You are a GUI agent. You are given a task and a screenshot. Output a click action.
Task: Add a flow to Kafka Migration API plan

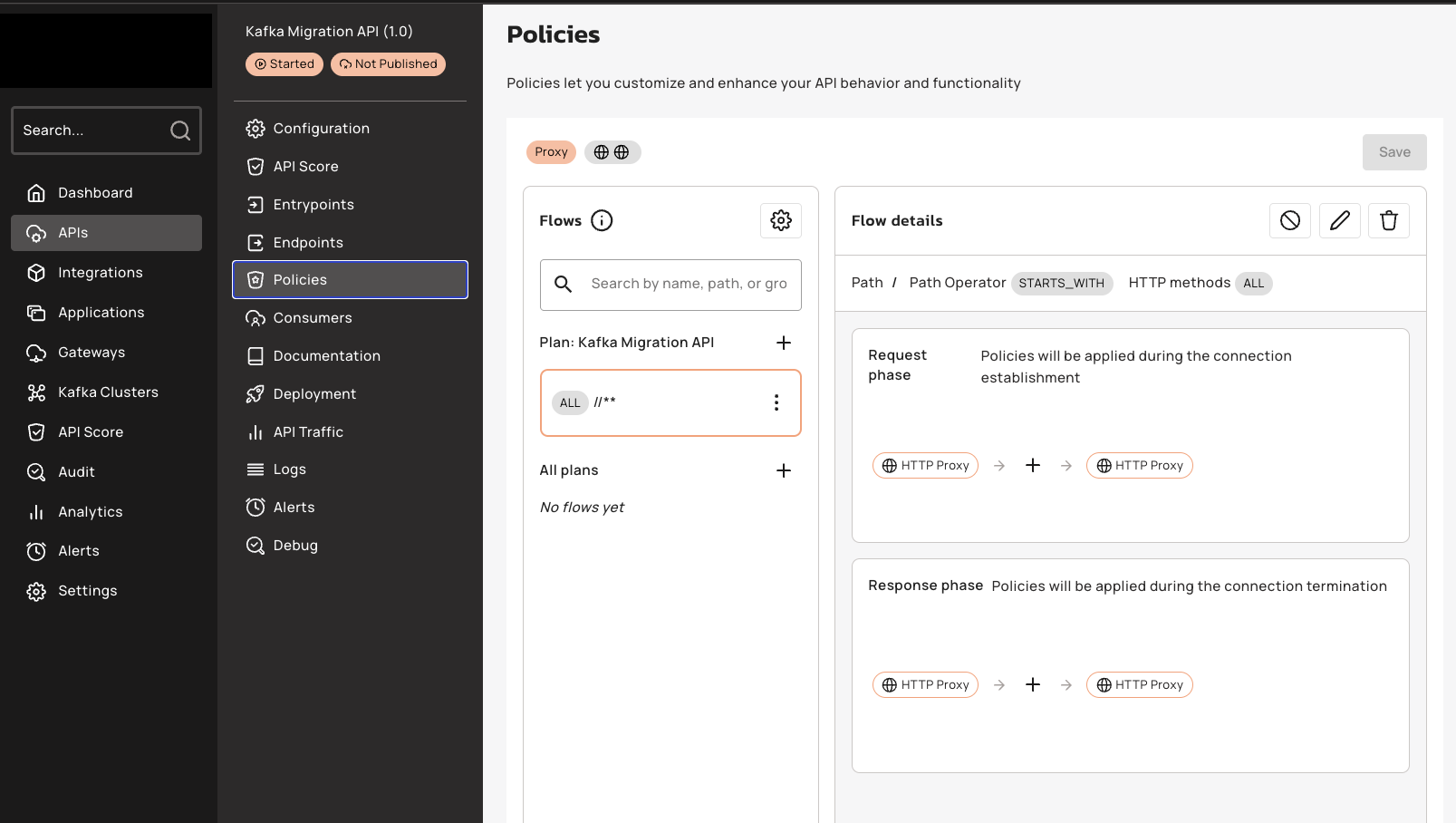point(784,343)
